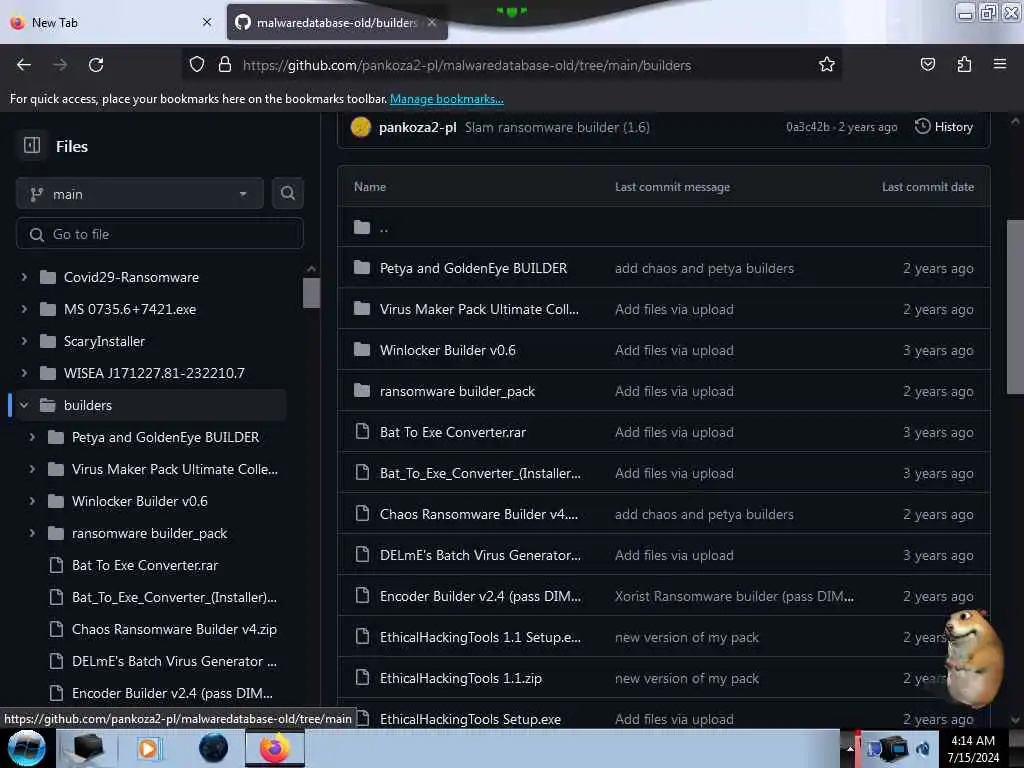Open ransomware builder_pack in file list
The height and width of the screenshot is (768, 1024).
457,391
